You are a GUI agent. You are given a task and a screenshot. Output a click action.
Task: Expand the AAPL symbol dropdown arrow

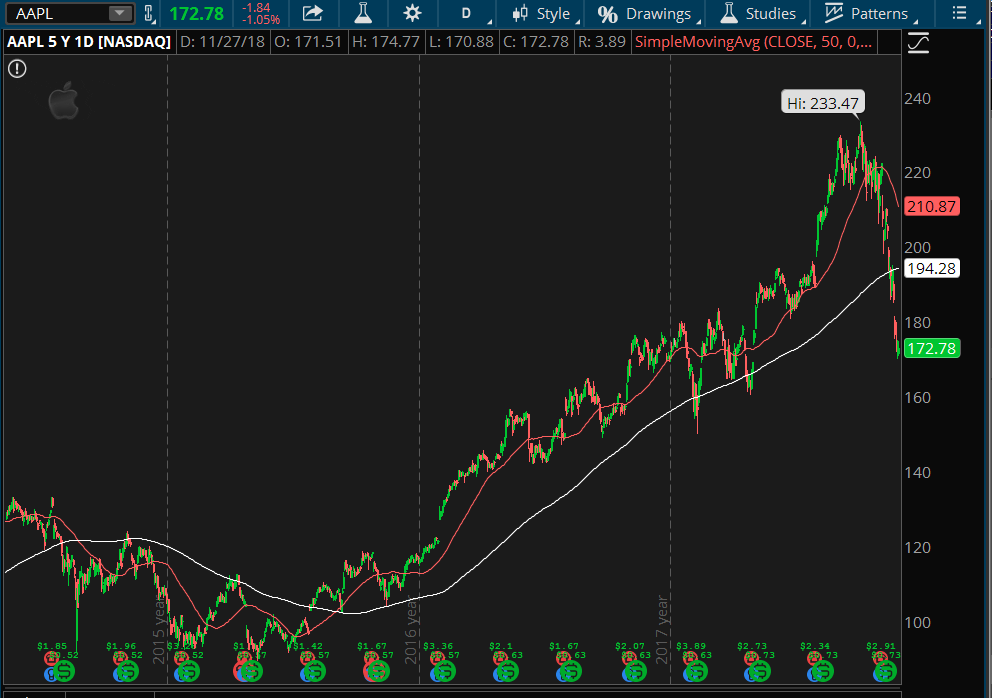click(119, 13)
